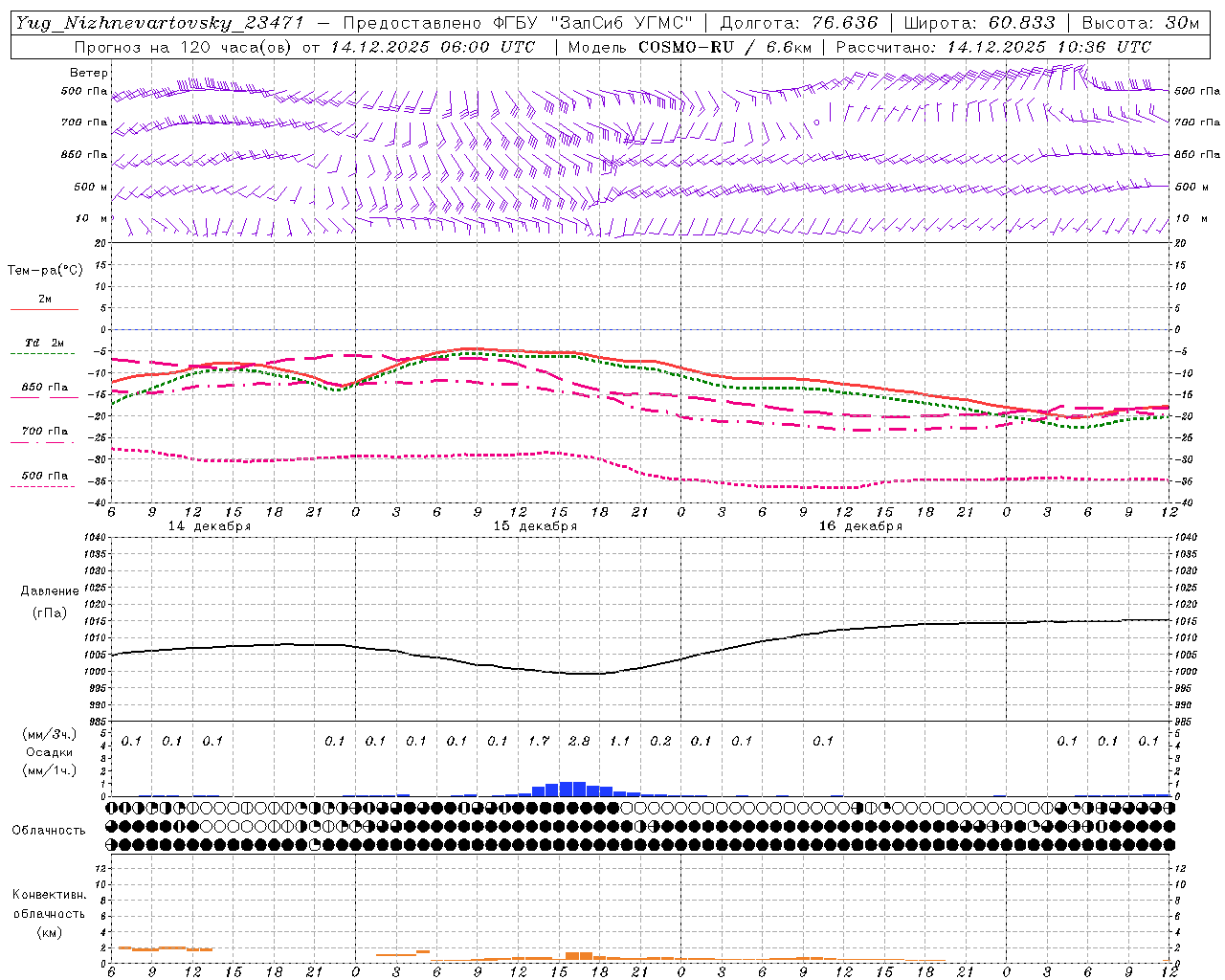The height and width of the screenshot is (980, 1225).
Task: Click the Тем-ра(°C) temperature panel label
Action: tap(45, 271)
